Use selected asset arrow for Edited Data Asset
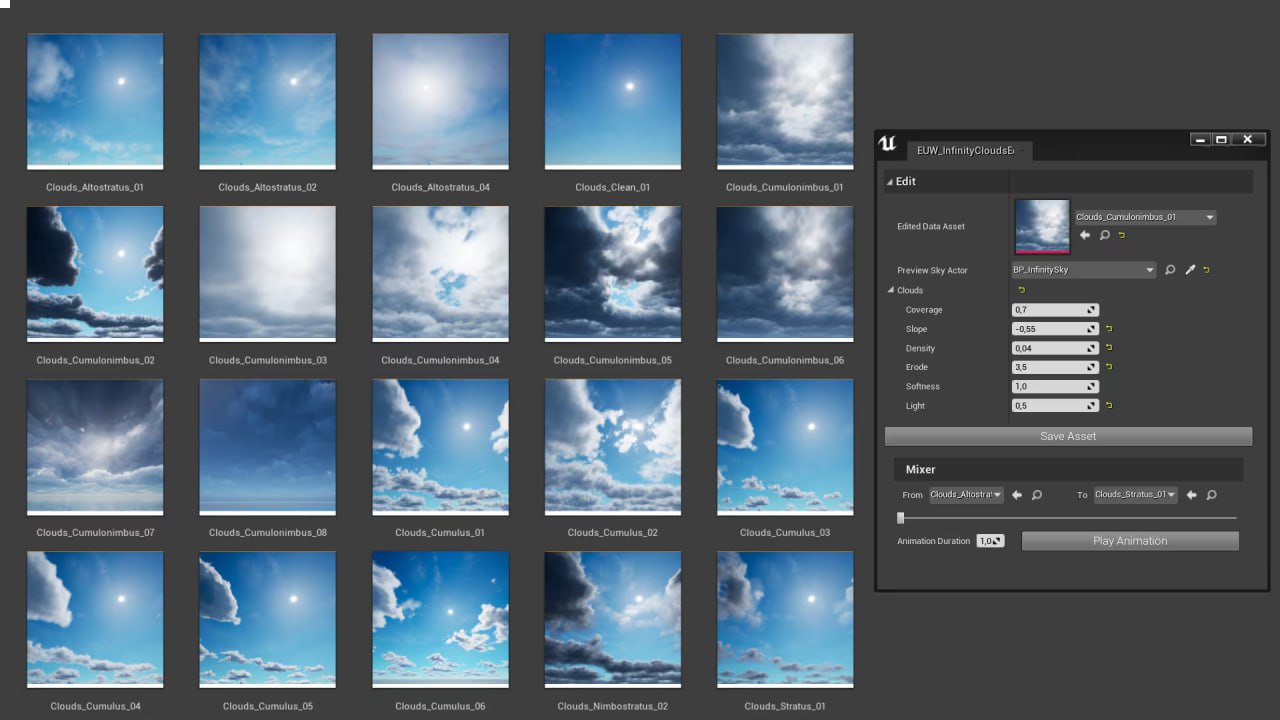1280x720 pixels. coord(1085,235)
